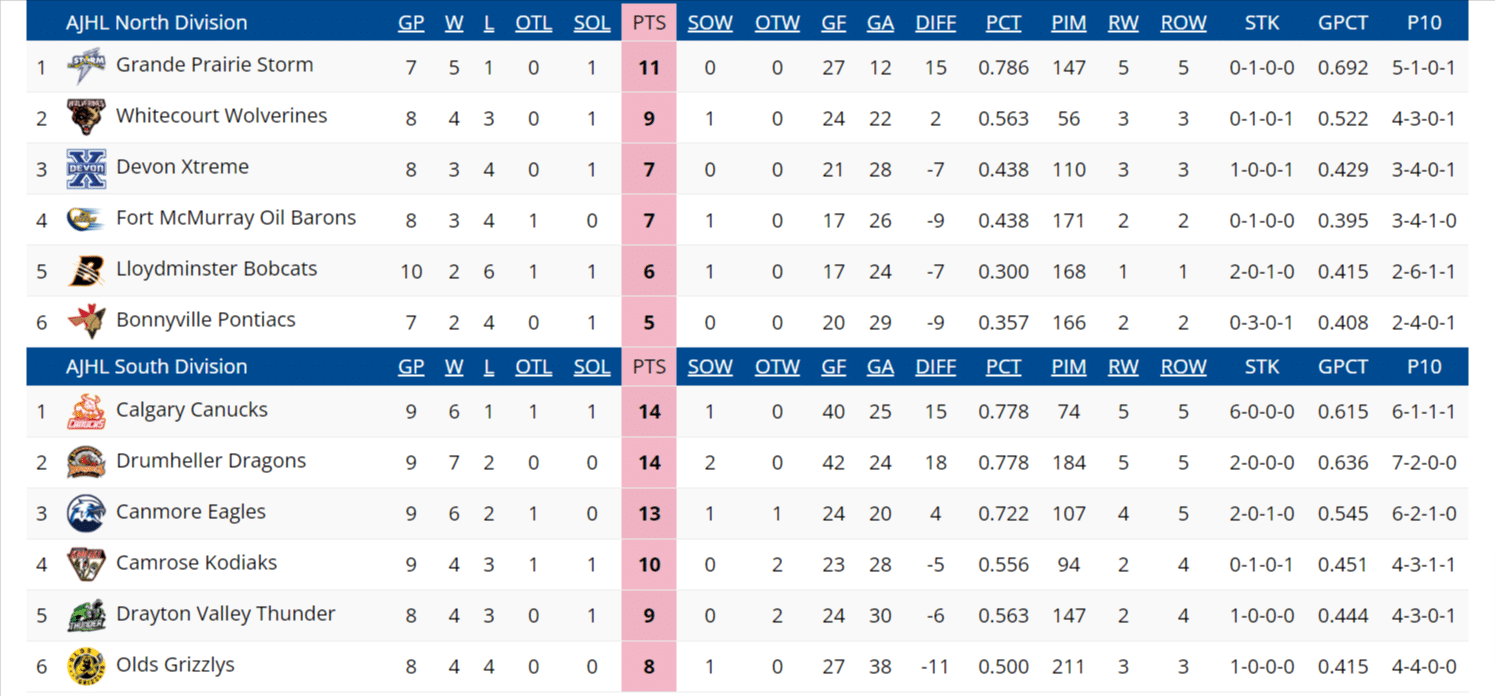1495x696 pixels.
Task: Click the Camrose Kodiaks team logo
Action: (x=86, y=564)
